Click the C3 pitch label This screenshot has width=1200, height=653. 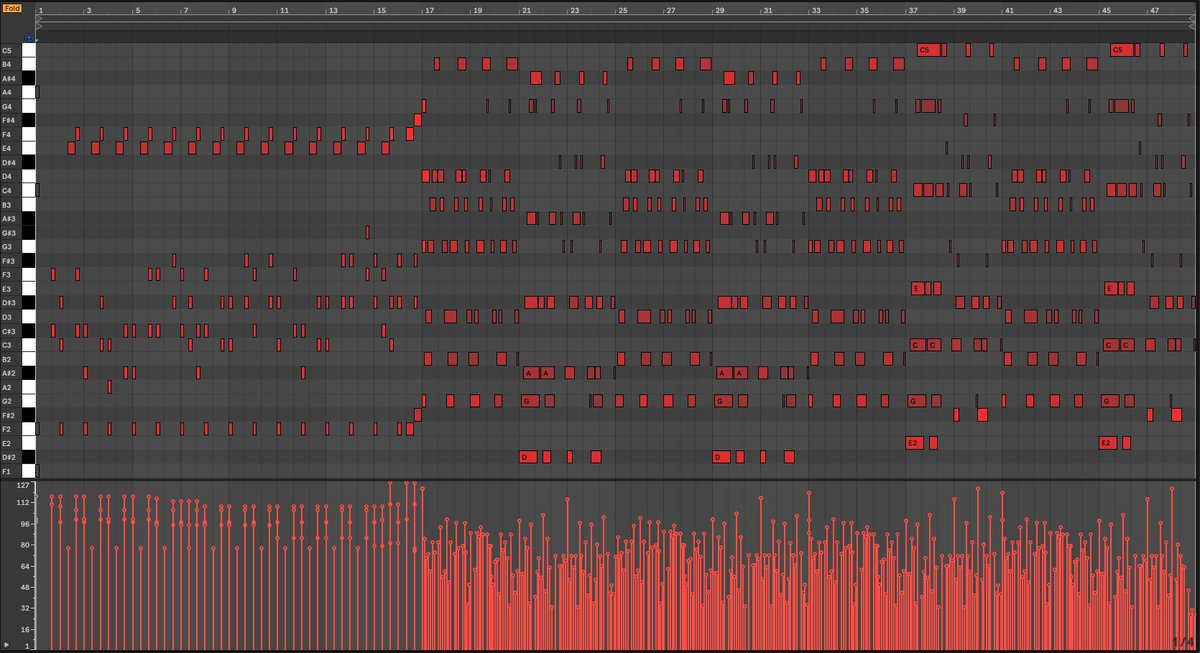point(7,345)
